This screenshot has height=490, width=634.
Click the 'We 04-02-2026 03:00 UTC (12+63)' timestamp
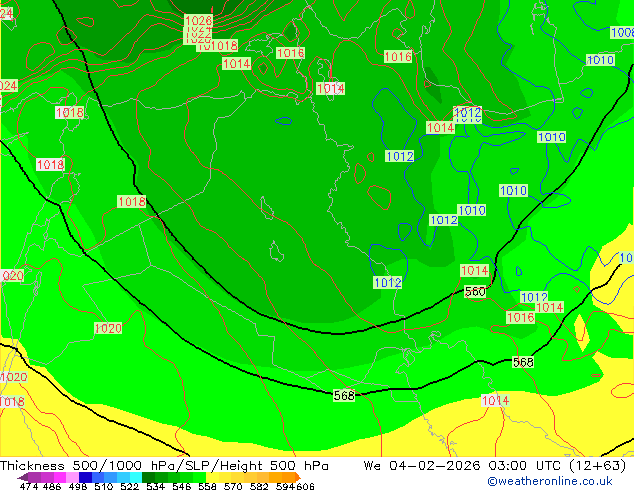coord(495,466)
